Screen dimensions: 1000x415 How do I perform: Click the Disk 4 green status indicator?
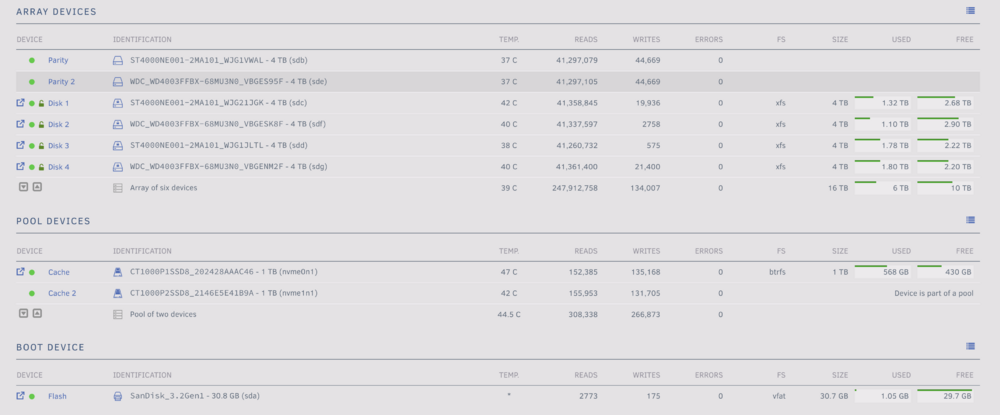click(x=32, y=167)
